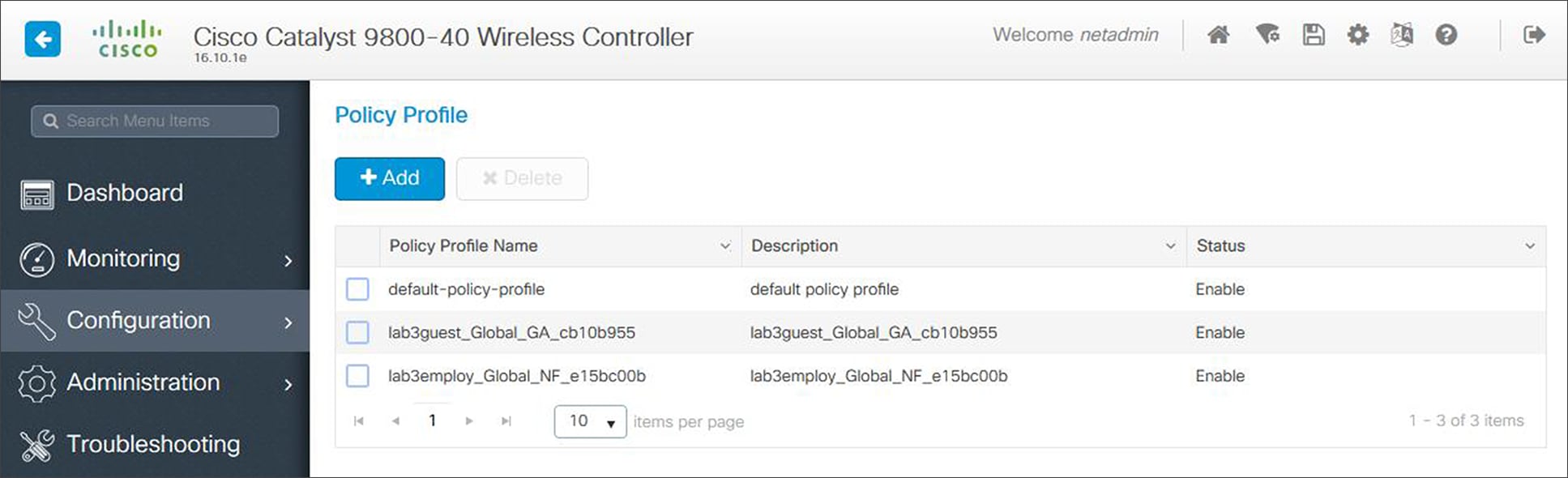Expand Administration submenu chevron
The image size is (1568, 478).
pyautogui.click(x=288, y=384)
